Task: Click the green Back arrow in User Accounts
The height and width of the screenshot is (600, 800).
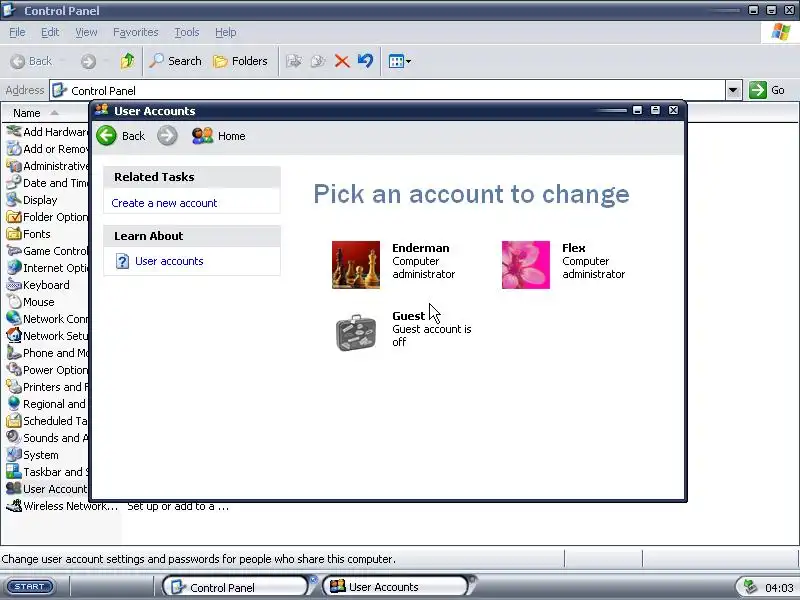Action: pyautogui.click(x=107, y=136)
